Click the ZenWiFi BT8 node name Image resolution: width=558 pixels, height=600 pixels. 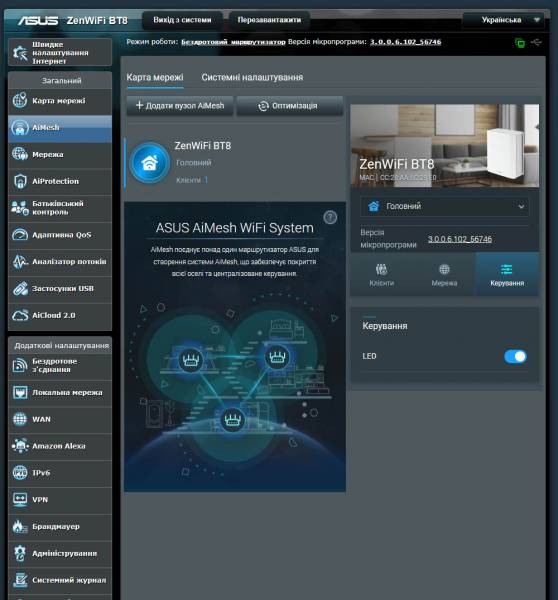pyautogui.click(x=202, y=146)
